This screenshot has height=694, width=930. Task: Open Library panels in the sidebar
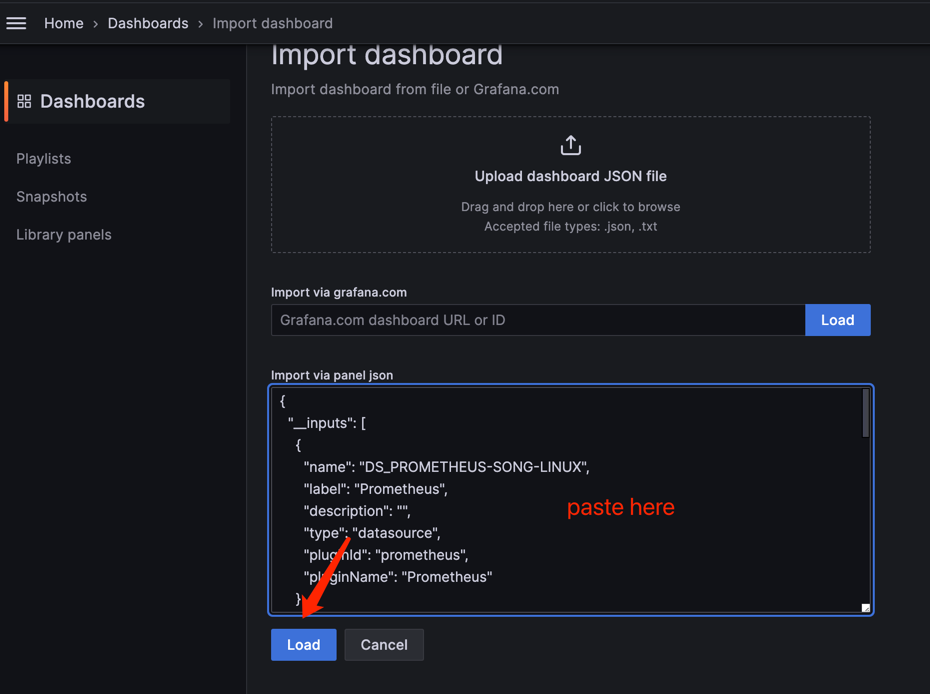[x=64, y=234]
